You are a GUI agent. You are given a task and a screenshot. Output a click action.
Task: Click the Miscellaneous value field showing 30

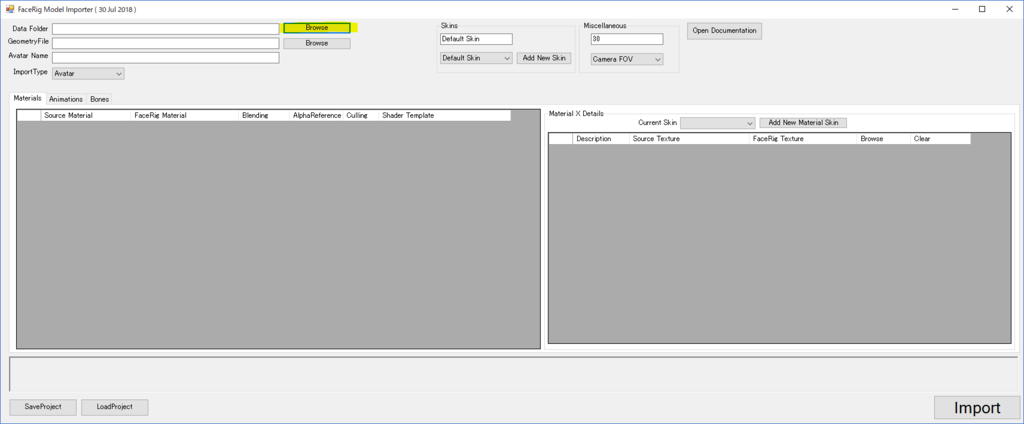pyautogui.click(x=627, y=39)
